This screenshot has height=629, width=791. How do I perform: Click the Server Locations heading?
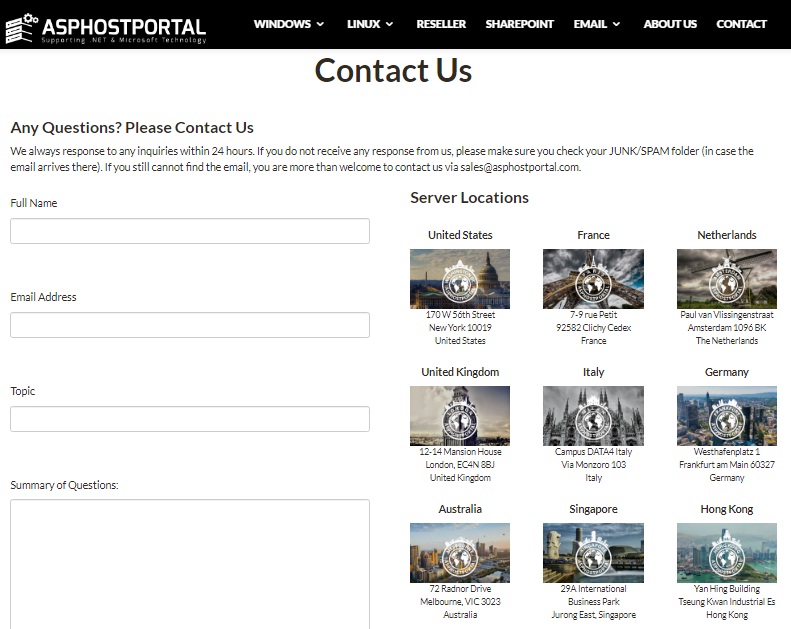[469, 198]
